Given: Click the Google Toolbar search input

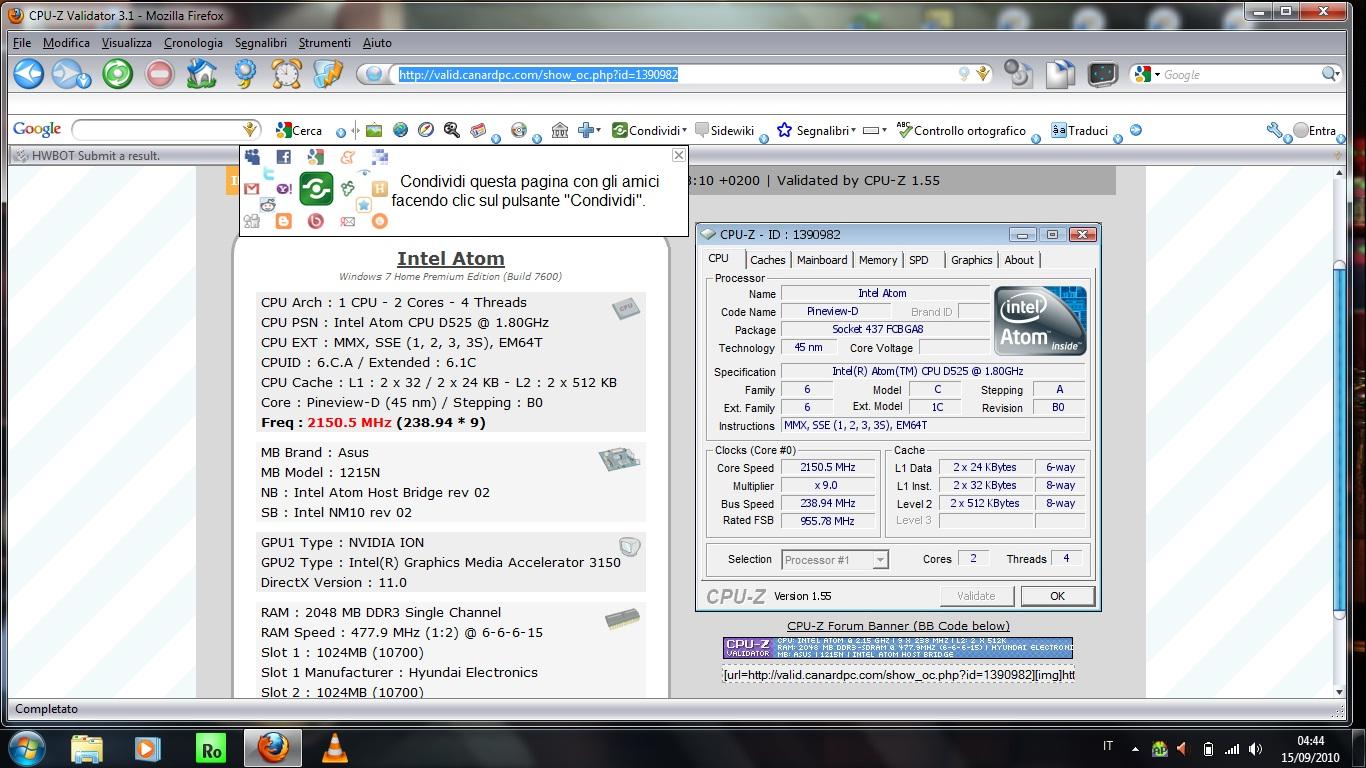Looking at the screenshot, I should click(158, 130).
